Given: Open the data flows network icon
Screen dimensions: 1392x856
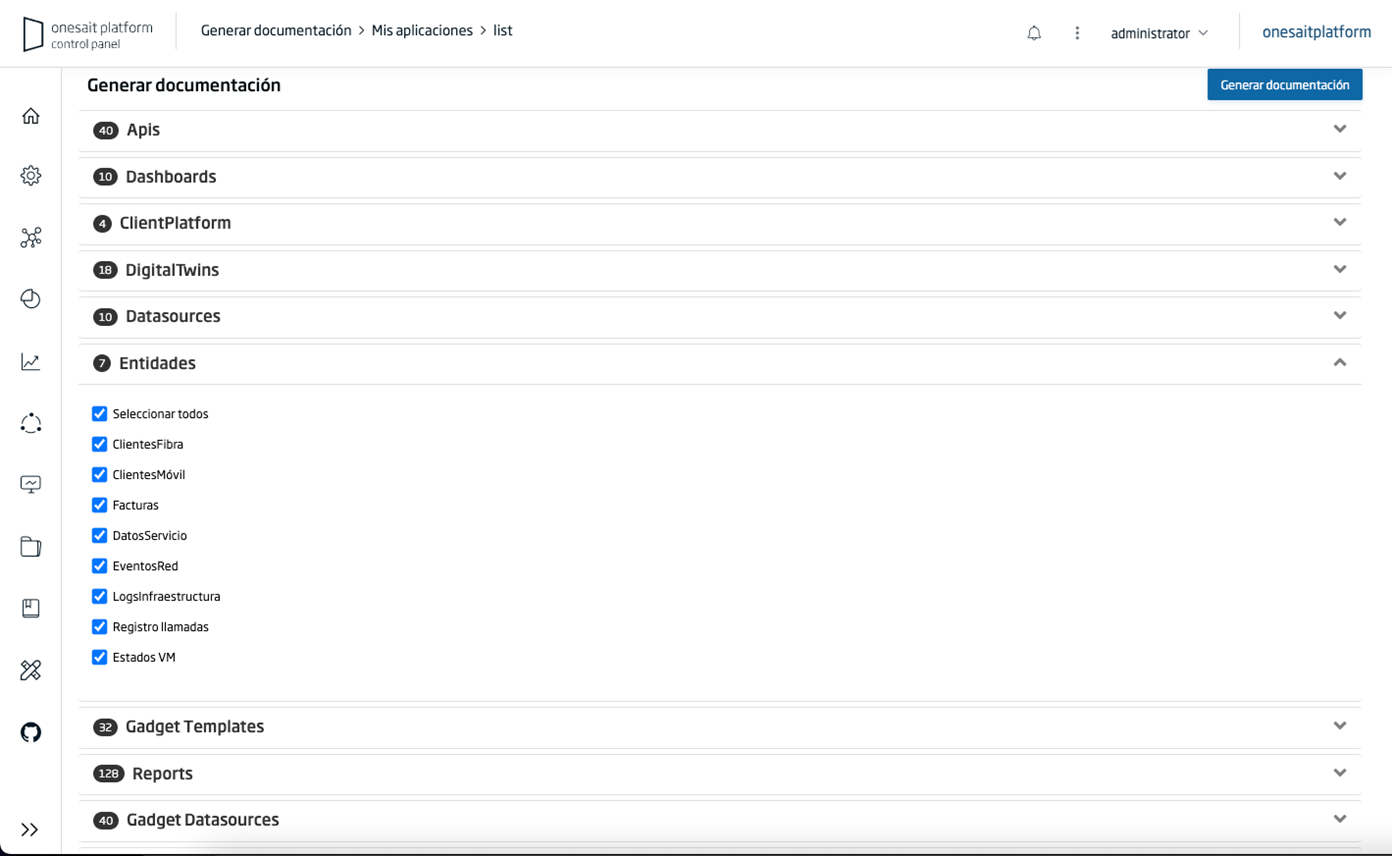Looking at the screenshot, I should point(30,237).
